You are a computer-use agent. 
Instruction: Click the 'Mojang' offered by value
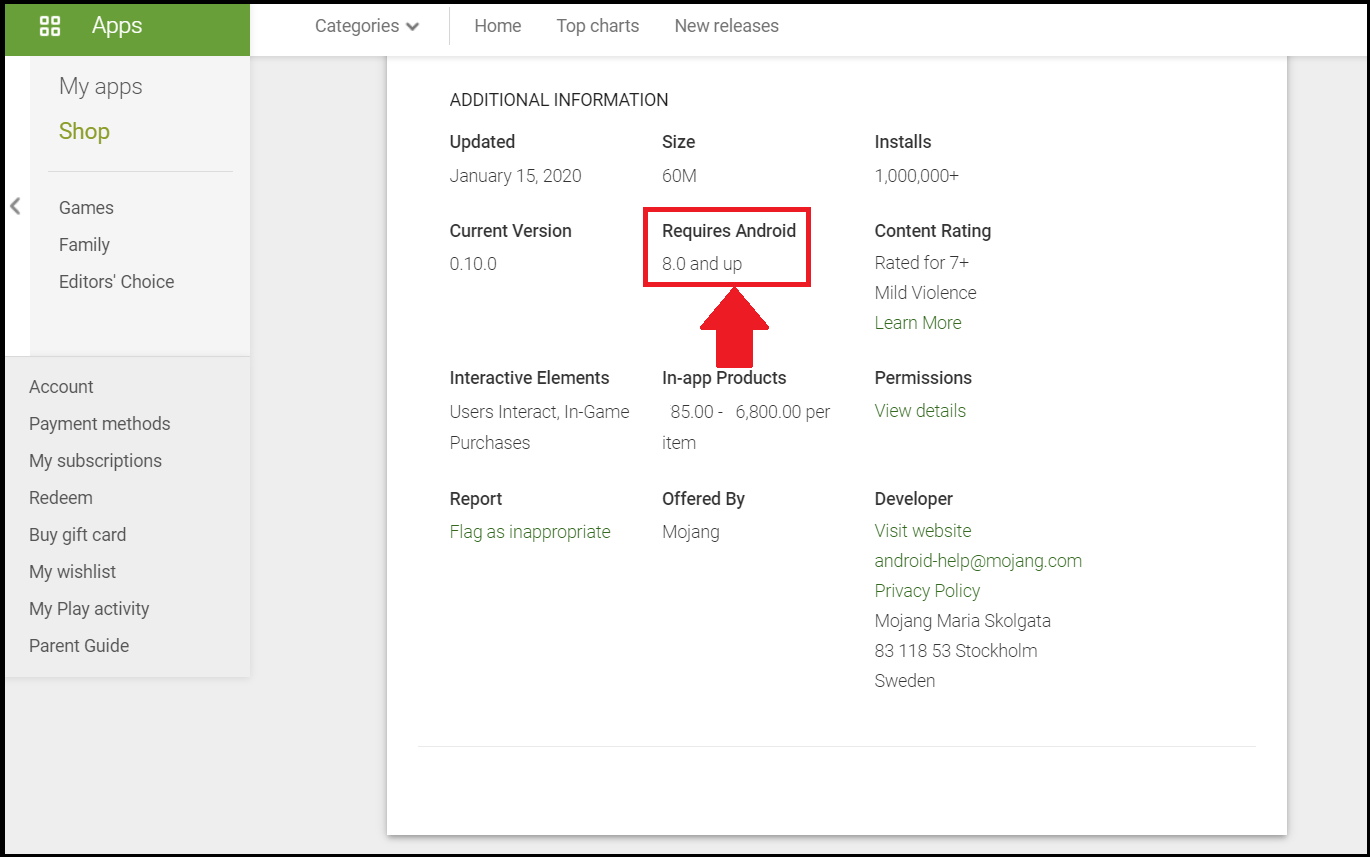tap(691, 532)
